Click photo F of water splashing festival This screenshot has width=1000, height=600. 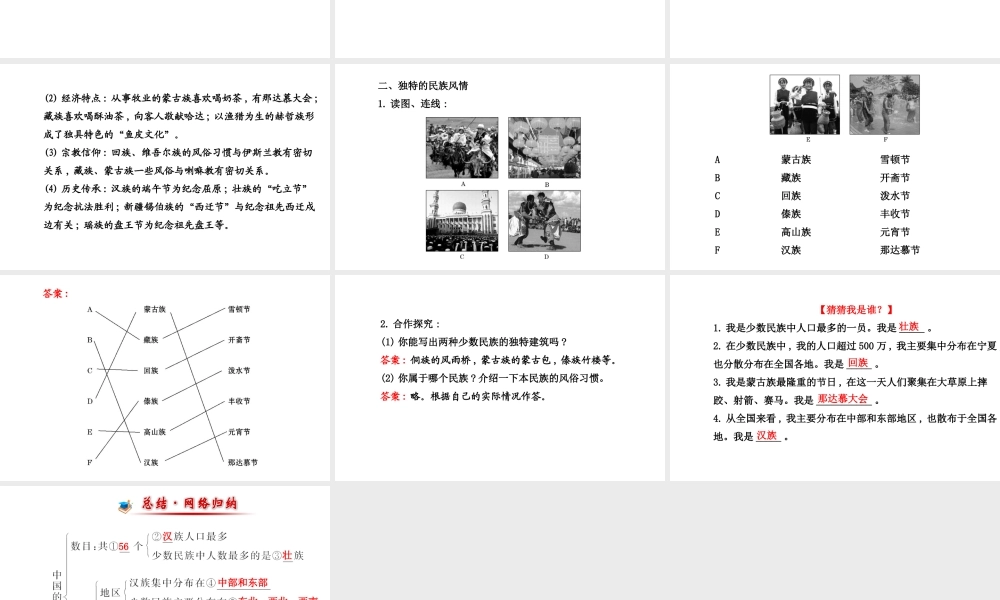tap(885, 105)
